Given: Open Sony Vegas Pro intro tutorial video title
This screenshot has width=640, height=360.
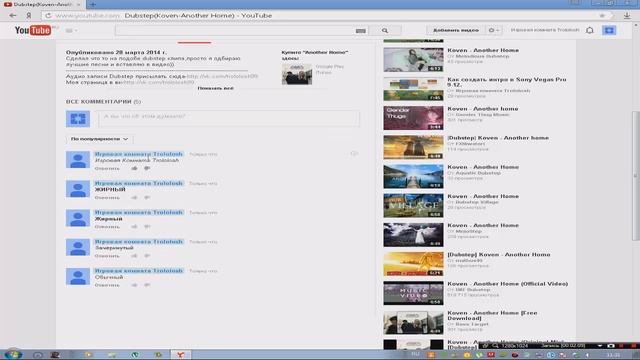Looking at the screenshot, I should pos(507,82).
